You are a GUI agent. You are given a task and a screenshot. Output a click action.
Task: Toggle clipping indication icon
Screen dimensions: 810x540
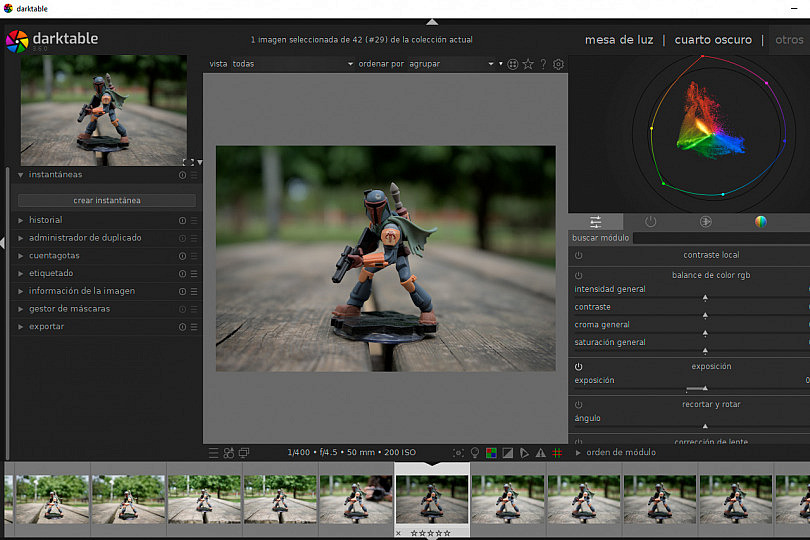pos(508,453)
